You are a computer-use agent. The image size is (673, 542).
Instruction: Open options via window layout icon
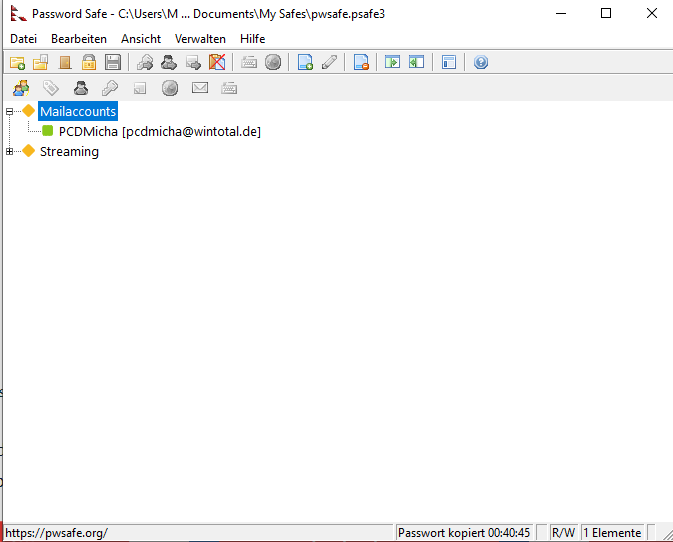coord(449,63)
